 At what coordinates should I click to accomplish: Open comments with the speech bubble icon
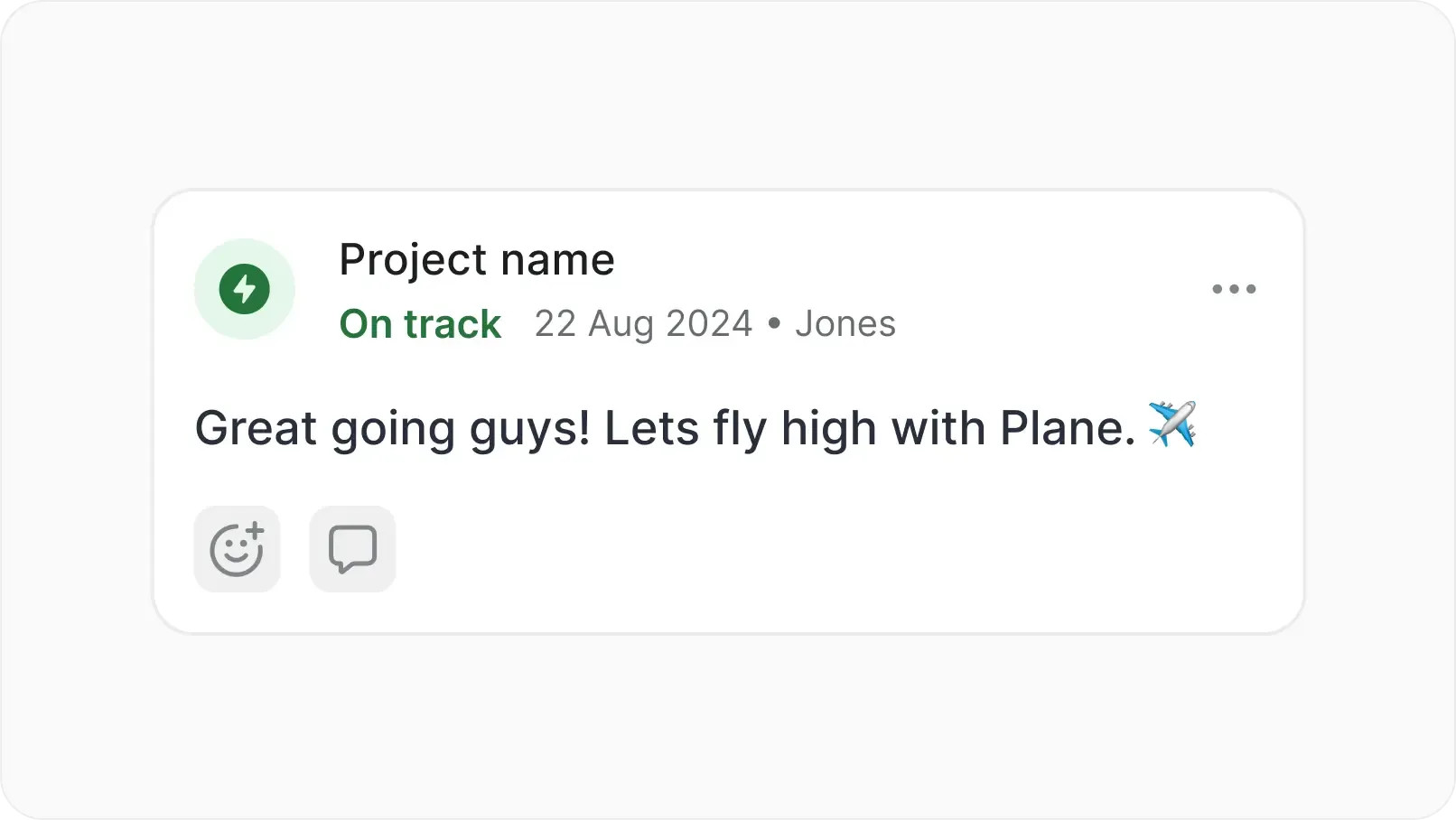(352, 549)
